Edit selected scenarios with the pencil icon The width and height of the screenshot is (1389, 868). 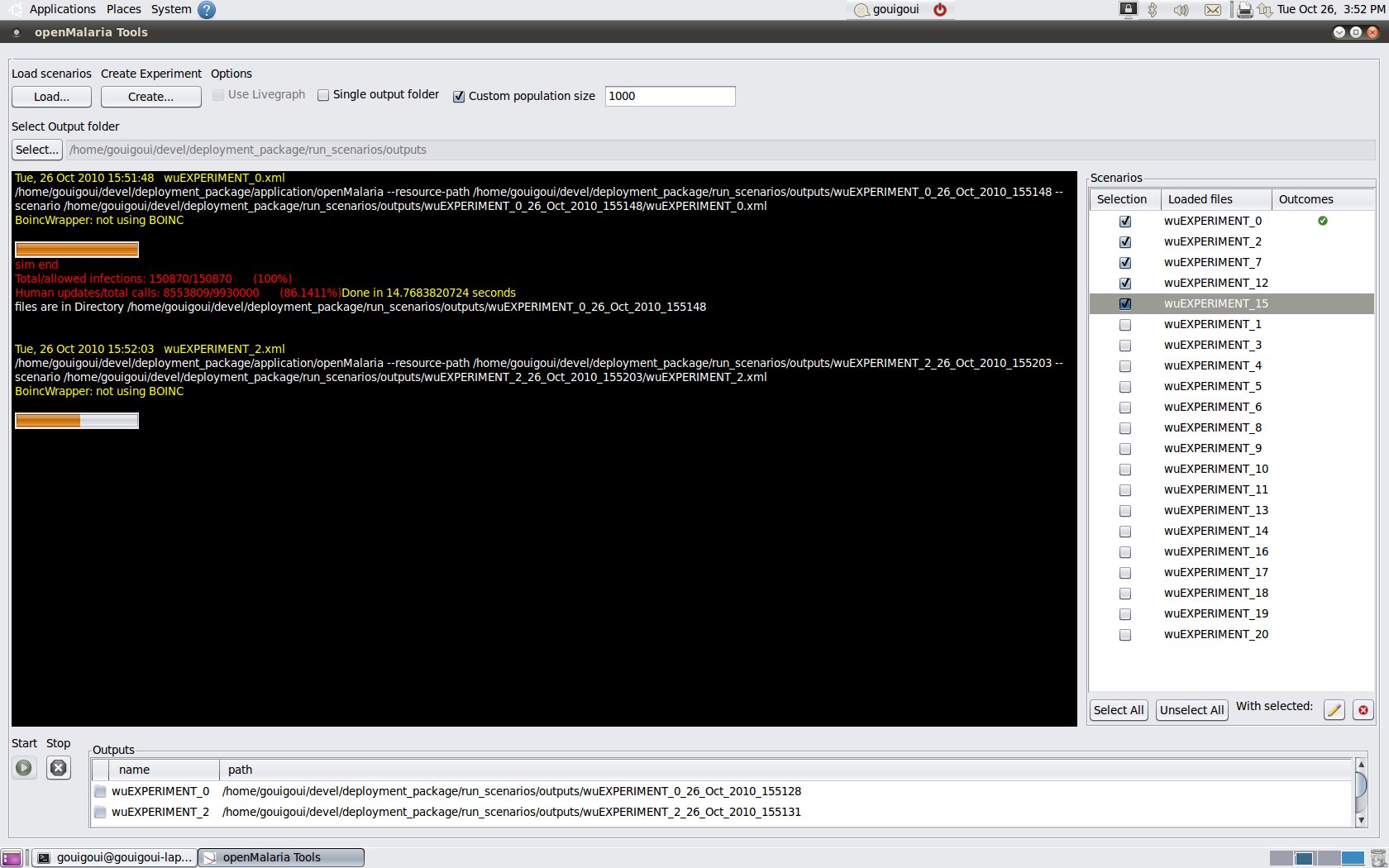click(x=1334, y=710)
